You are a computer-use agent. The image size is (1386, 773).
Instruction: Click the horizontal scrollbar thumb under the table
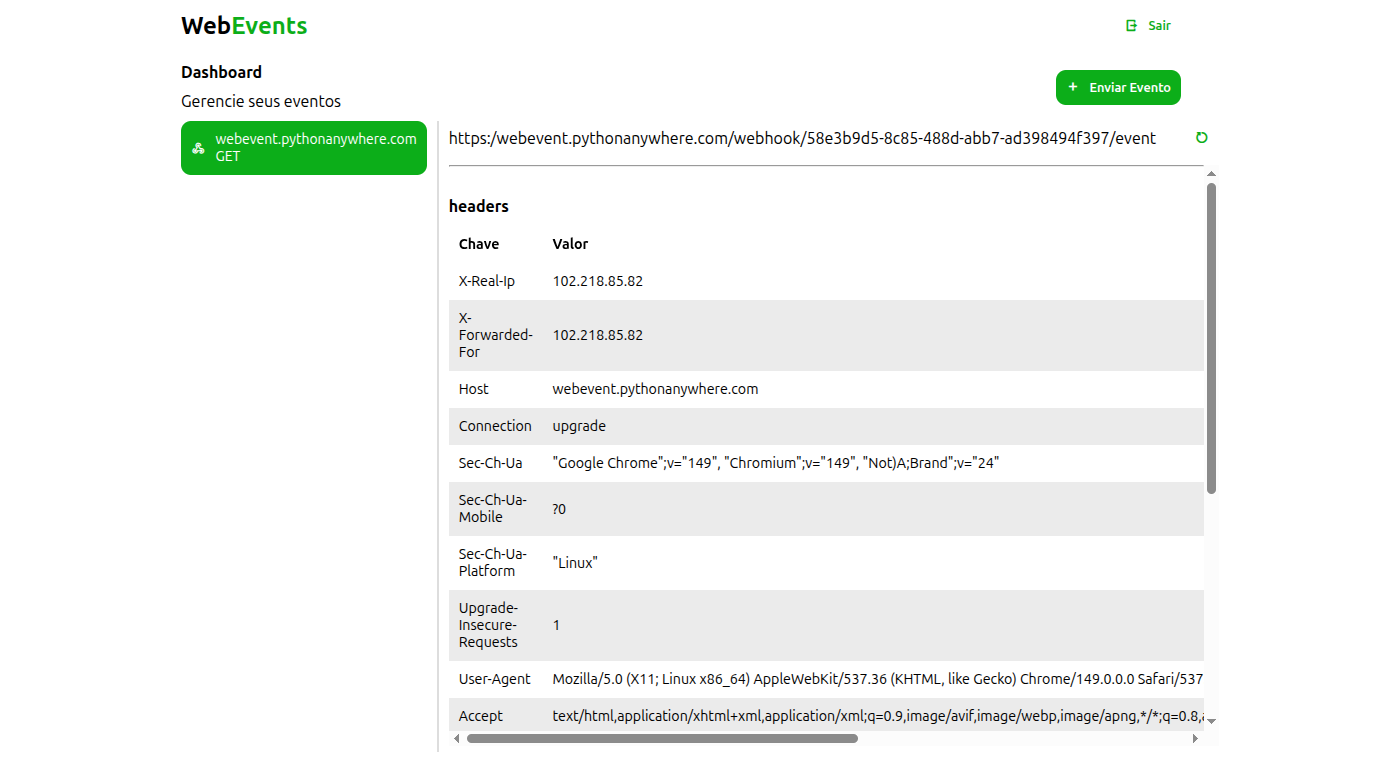[662, 739]
